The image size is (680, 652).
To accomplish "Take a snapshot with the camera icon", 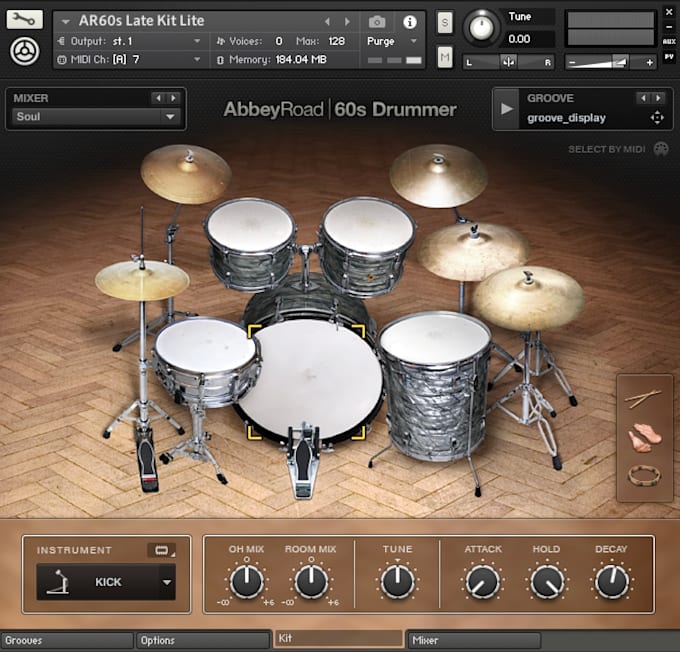I will point(377,22).
